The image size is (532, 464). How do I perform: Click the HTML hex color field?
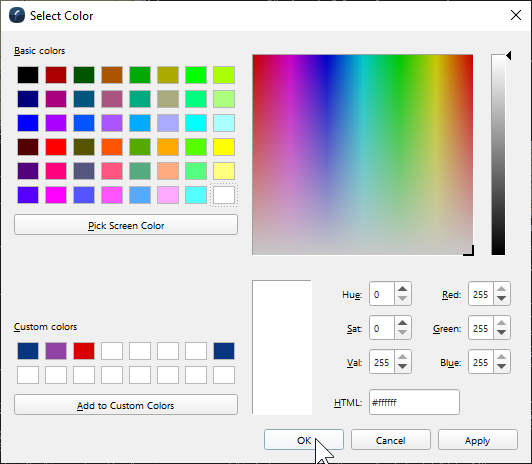pos(414,402)
